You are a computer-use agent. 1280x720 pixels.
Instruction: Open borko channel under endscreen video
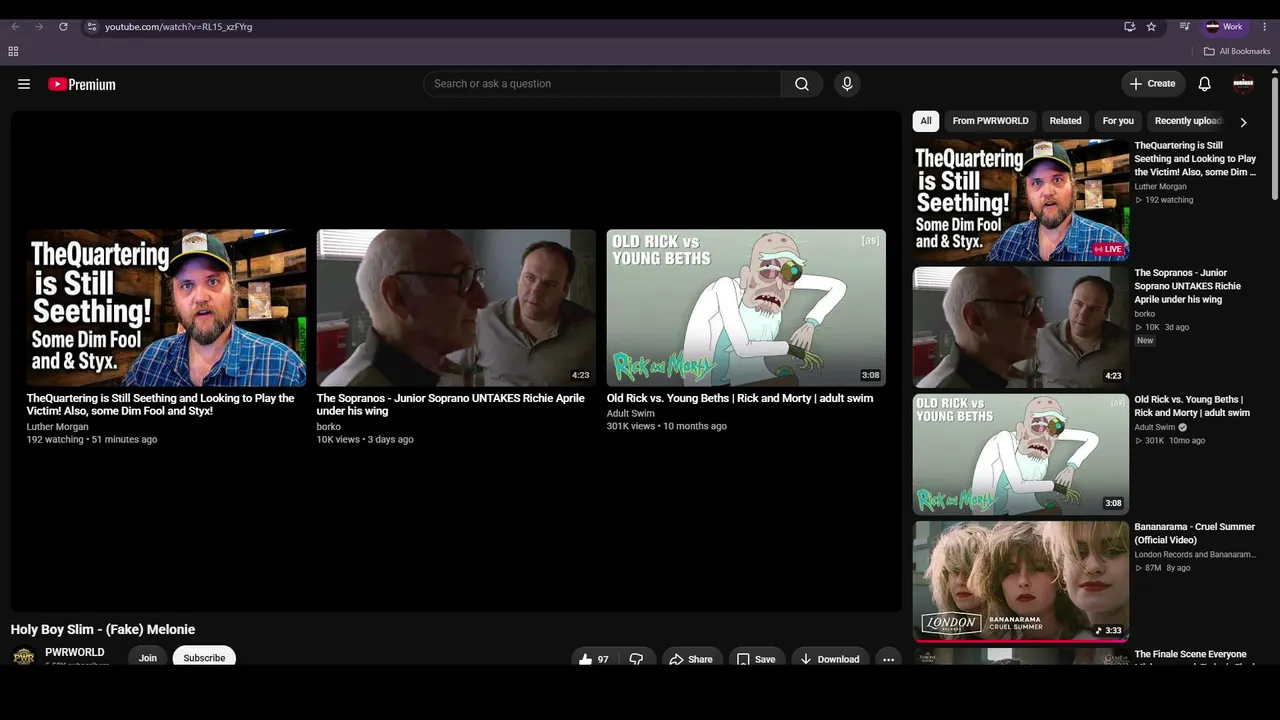(x=329, y=426)
